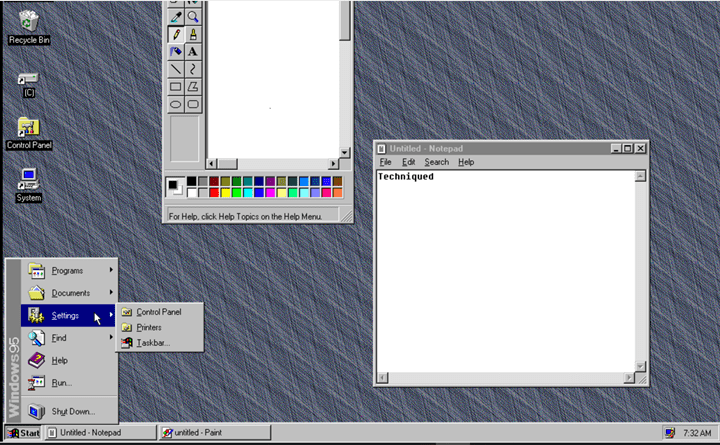
Task: Click the system tray icon beside the clock
Action: (x=670, y=433)
